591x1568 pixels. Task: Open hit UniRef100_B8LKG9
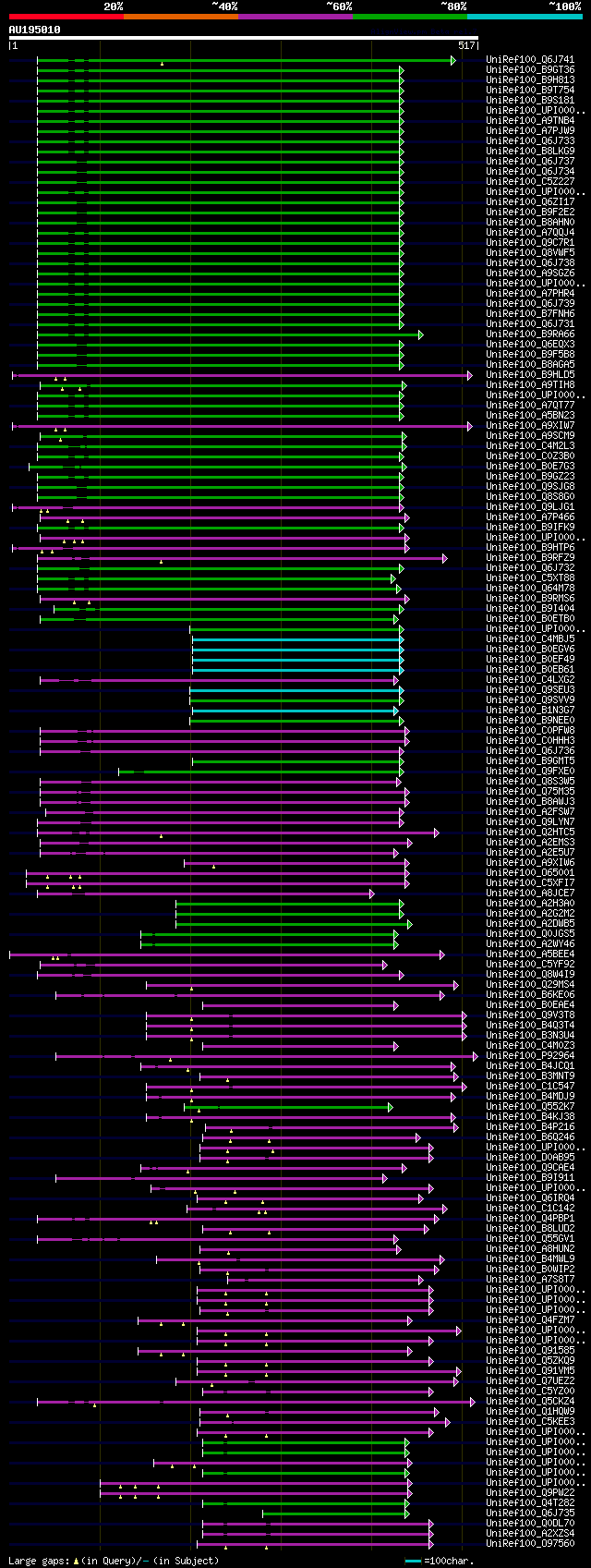tap(530, 152)
